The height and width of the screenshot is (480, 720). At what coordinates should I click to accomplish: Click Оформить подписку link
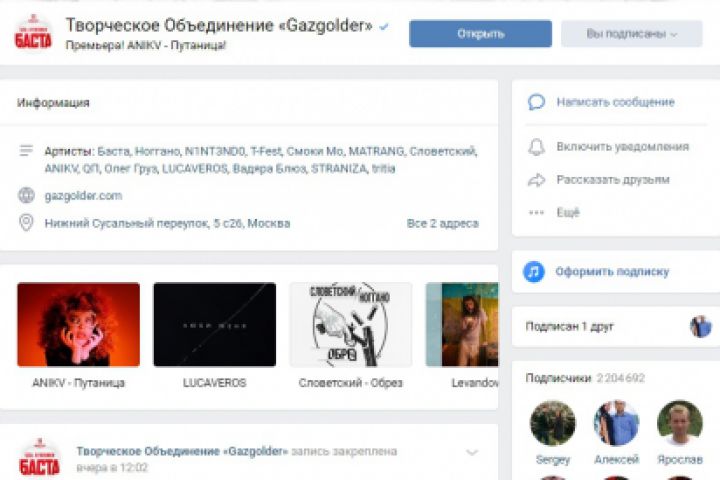tap(612, 271)
